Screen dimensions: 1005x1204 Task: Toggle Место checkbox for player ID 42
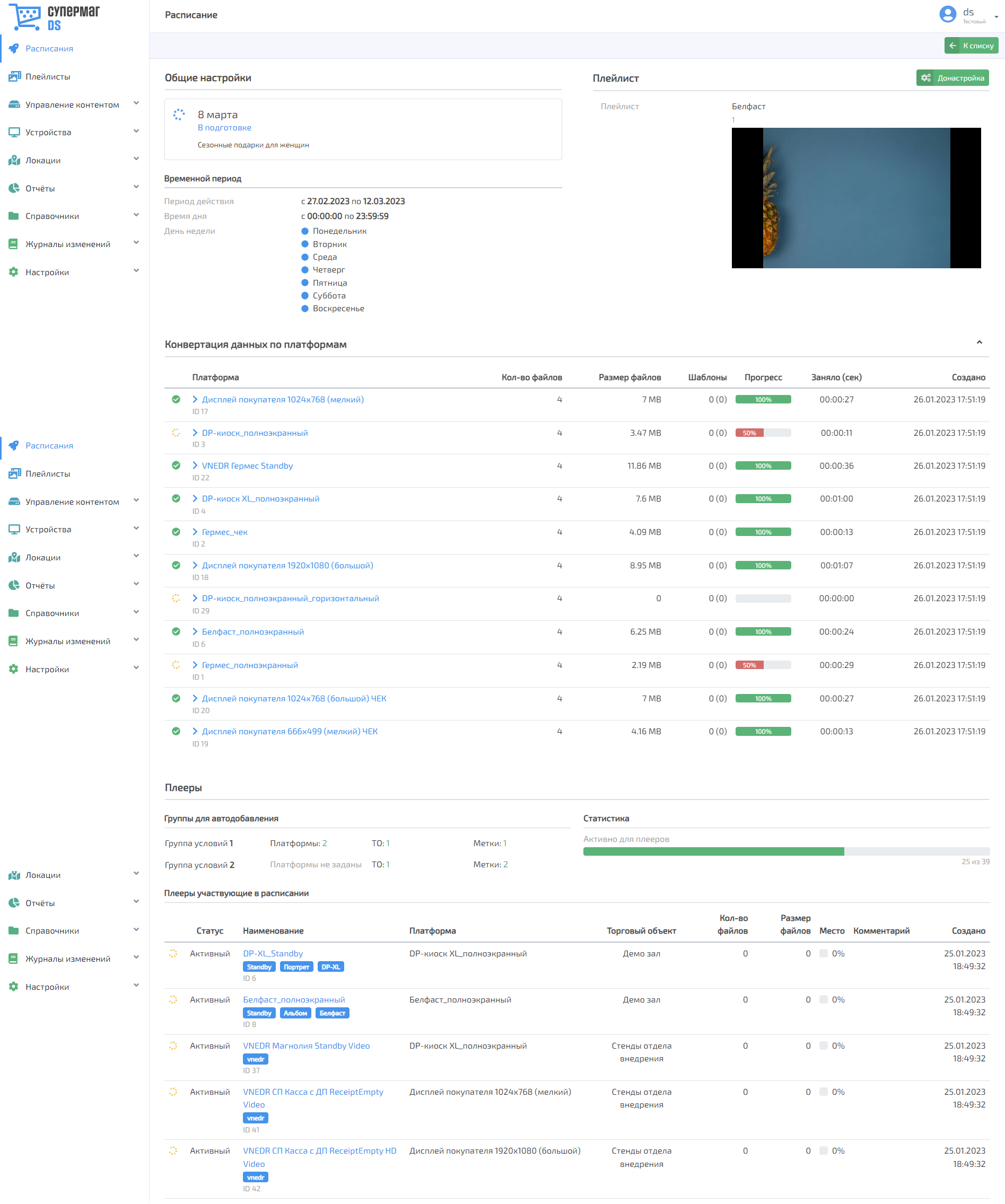824,1150
